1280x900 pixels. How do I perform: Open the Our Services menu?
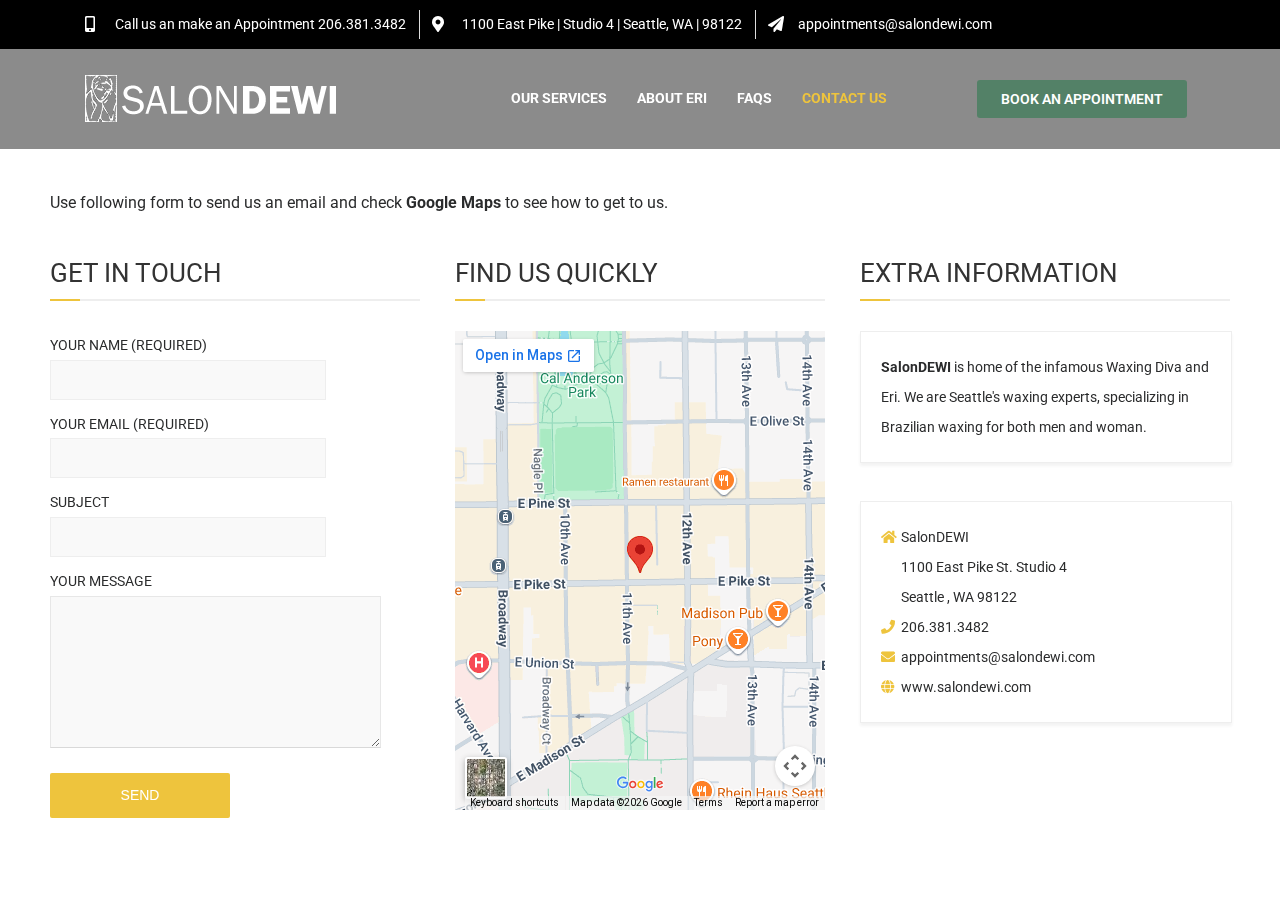[x=559, y=98]
